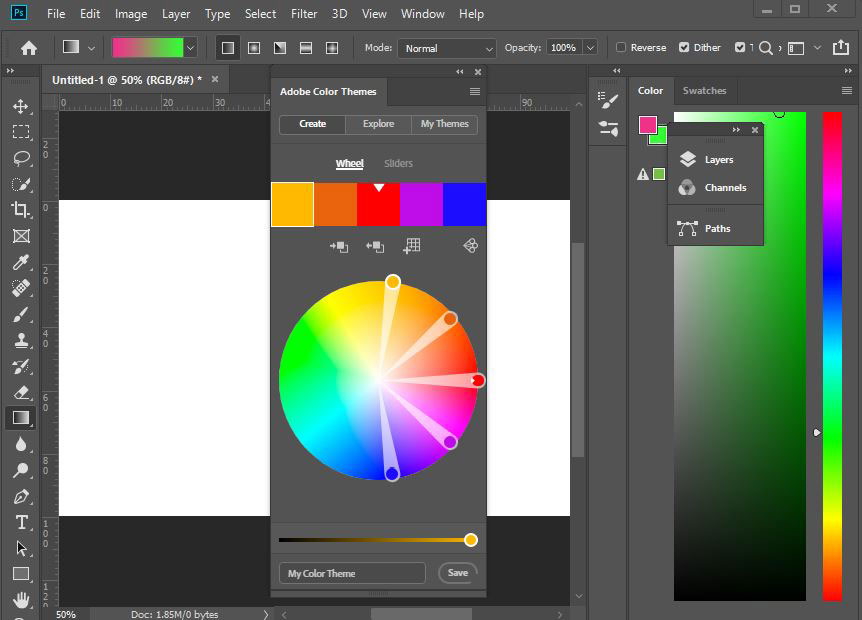This screenshot has height=620, width=862.
Task: Select the Frame tool
Action: pos(21,236)
